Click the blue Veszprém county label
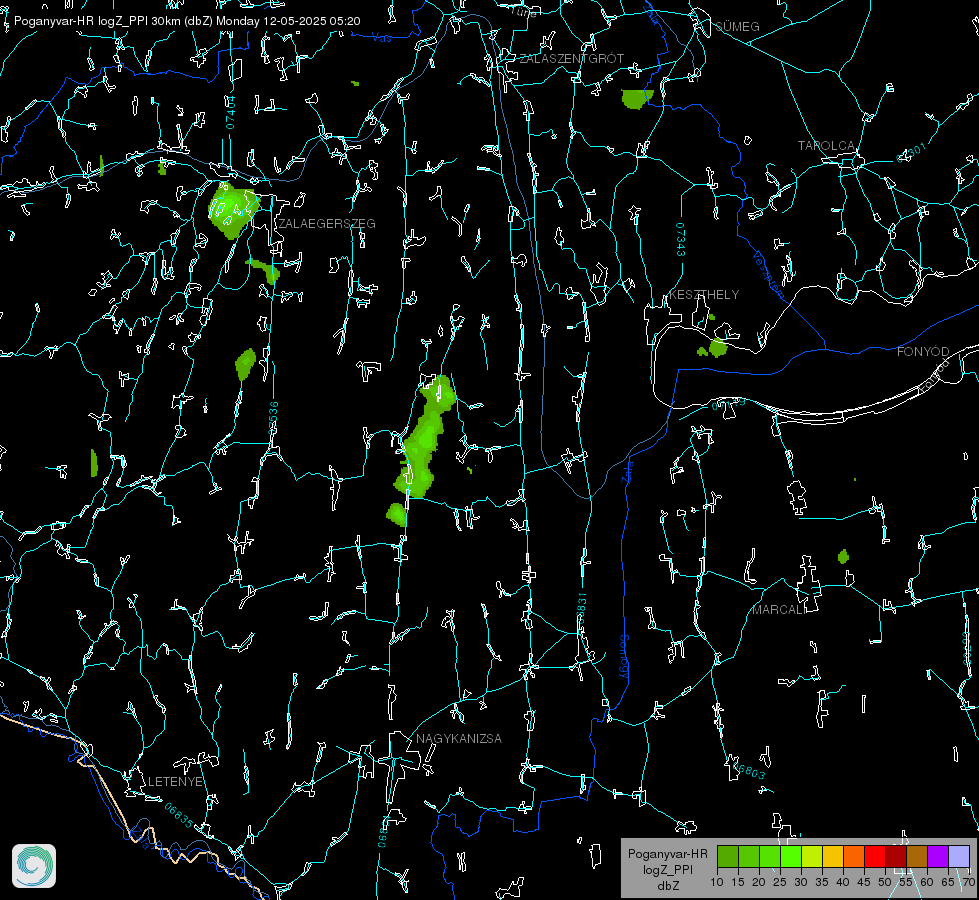Image resolution: width=979 pixels, height=900 pixels. click(768, 274)
